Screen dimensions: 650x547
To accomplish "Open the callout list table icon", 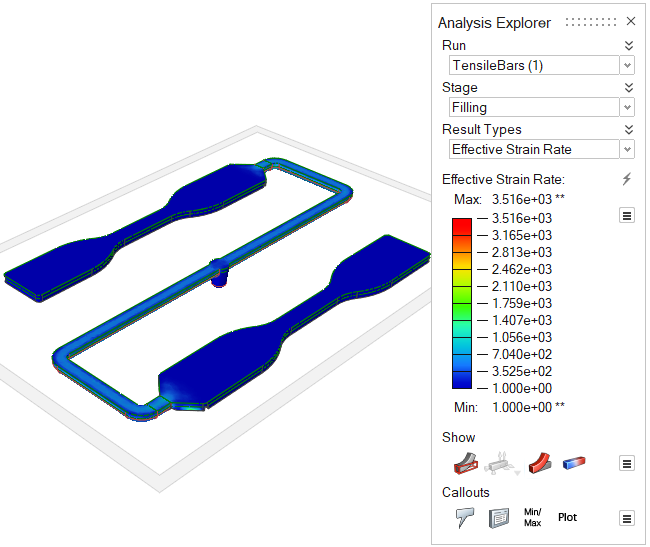I will point(499,518).
